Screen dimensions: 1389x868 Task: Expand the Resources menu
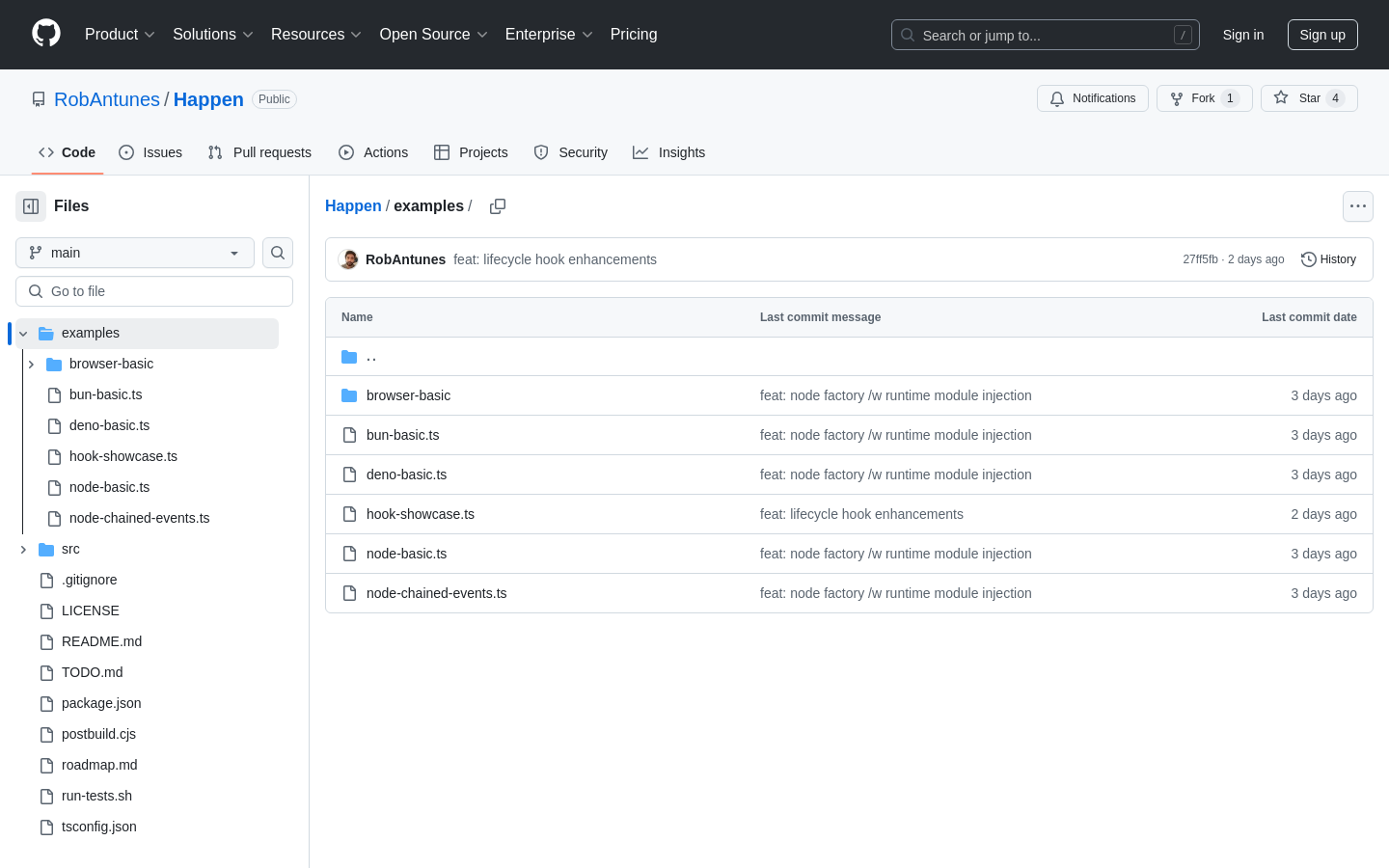(316, 34)
